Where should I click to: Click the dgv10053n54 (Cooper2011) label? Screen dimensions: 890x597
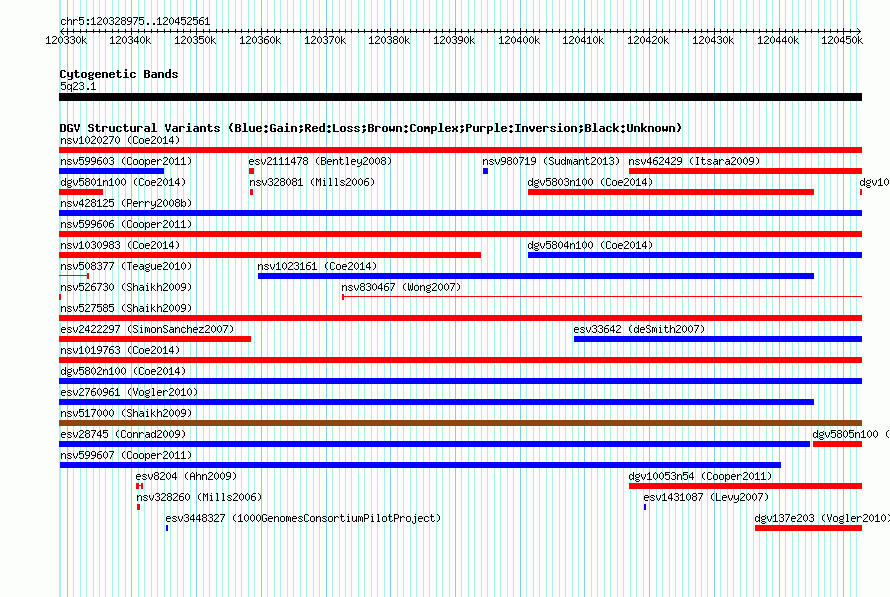700,476
